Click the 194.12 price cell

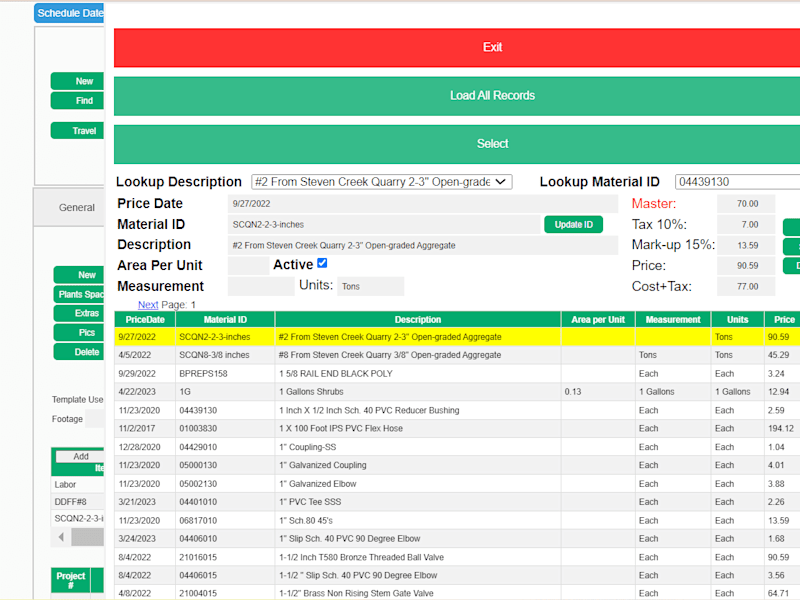click(x=782, y=429)
